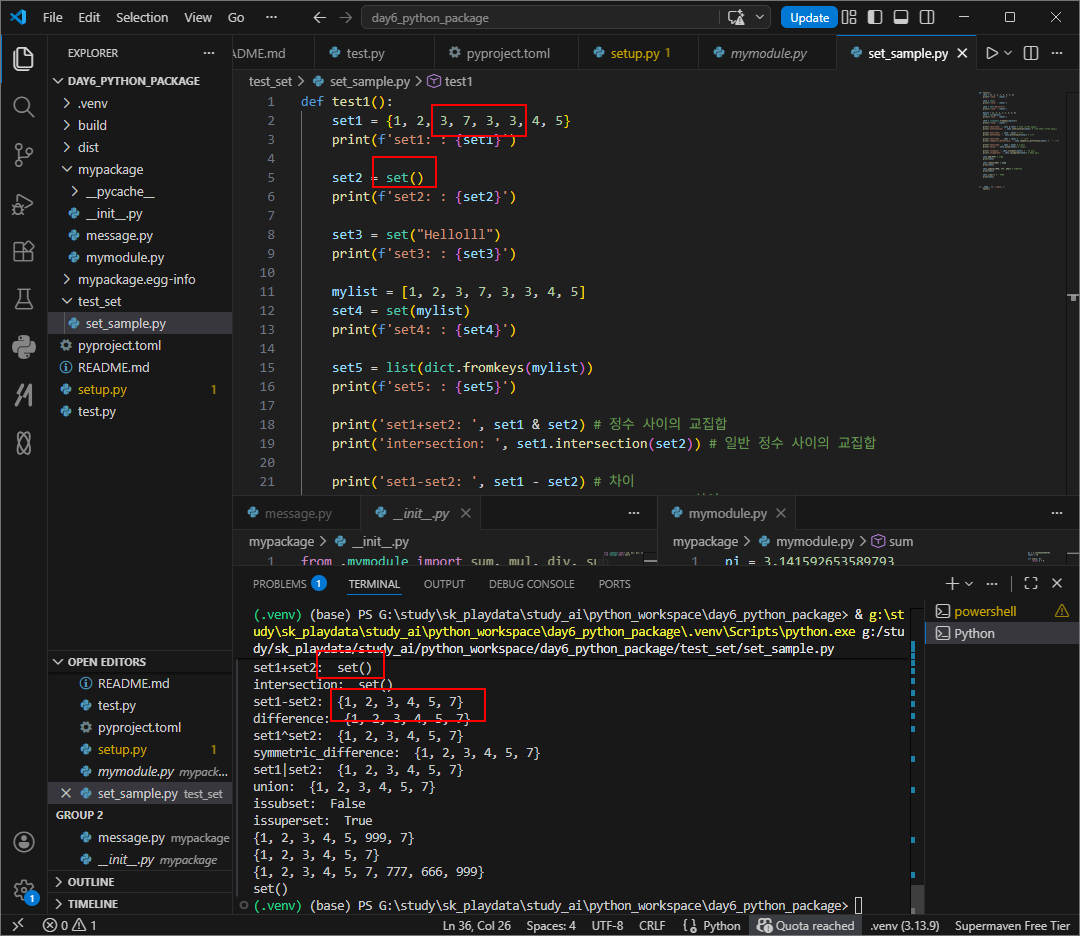Click the blue Update button
Image resolution: width=1080 pixels, height=936 pixels.
(x=809, y=17)
